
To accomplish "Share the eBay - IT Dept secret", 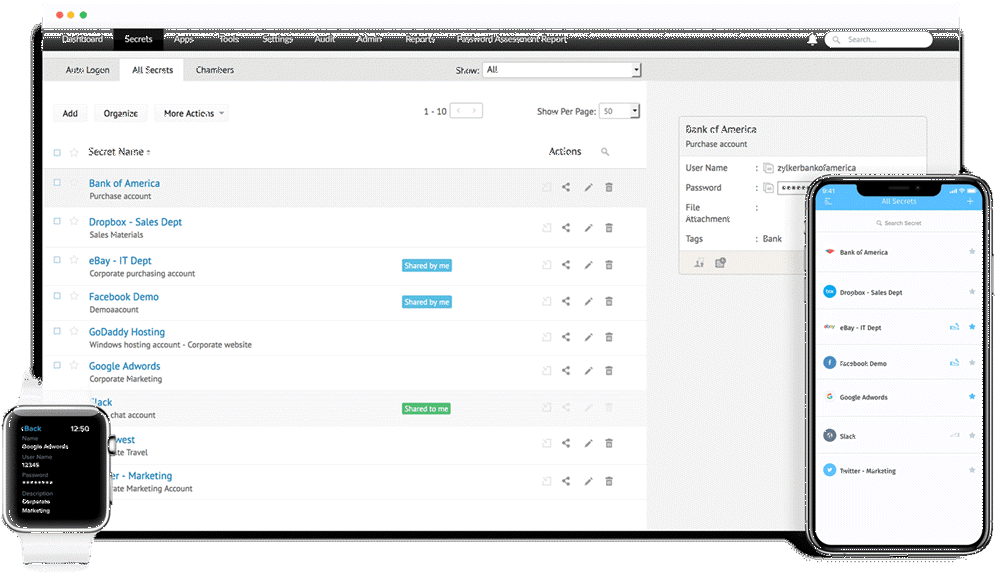I will click(x=566, y=264).
